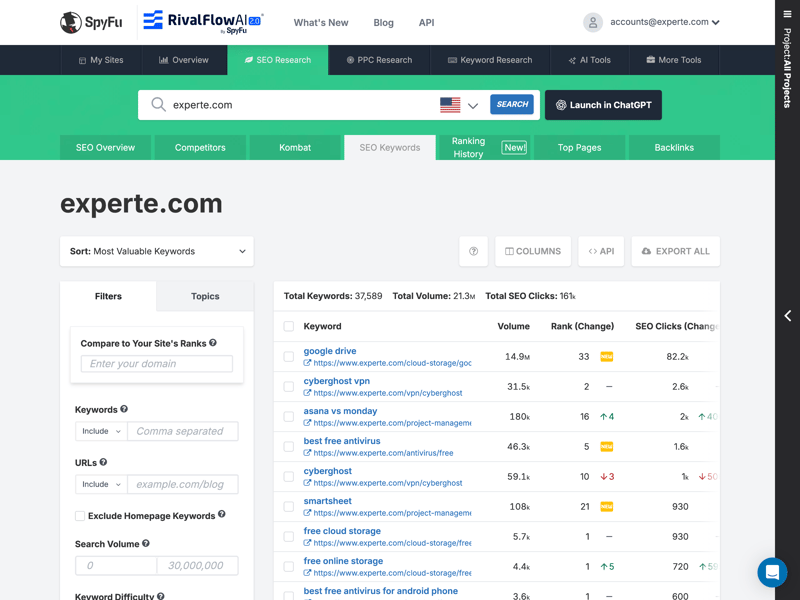Image resolution: width=800 pixels, height=600 pixels.
Task: Open the chat support bubble
Action: (772, 572)
